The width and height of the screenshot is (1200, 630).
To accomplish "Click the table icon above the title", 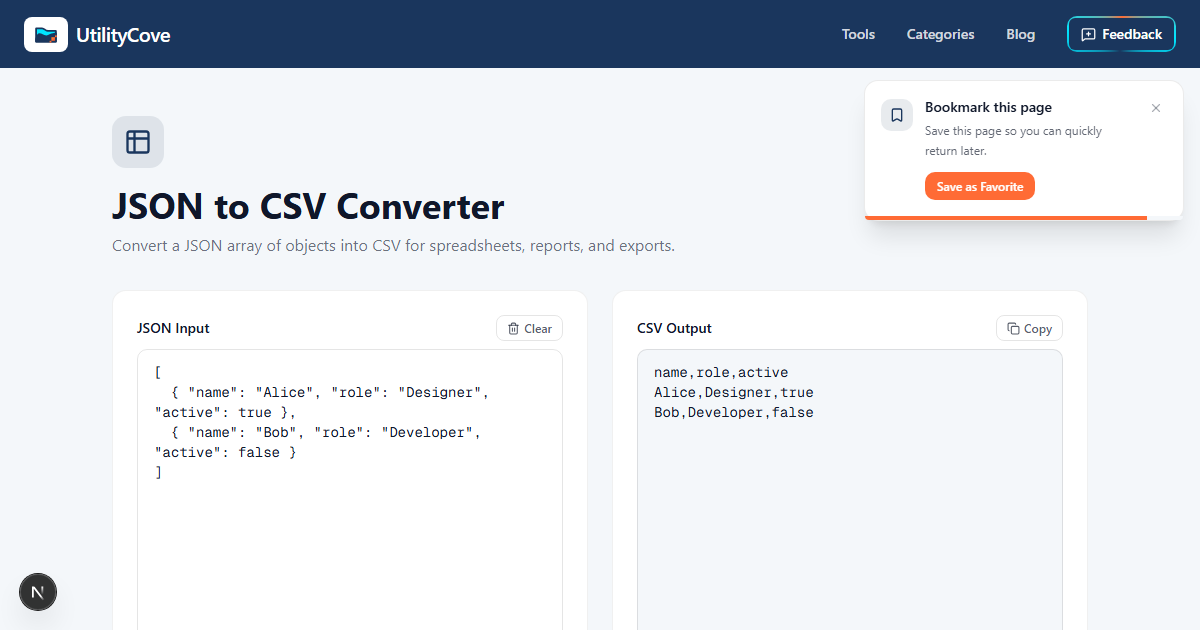I will 138,142.
